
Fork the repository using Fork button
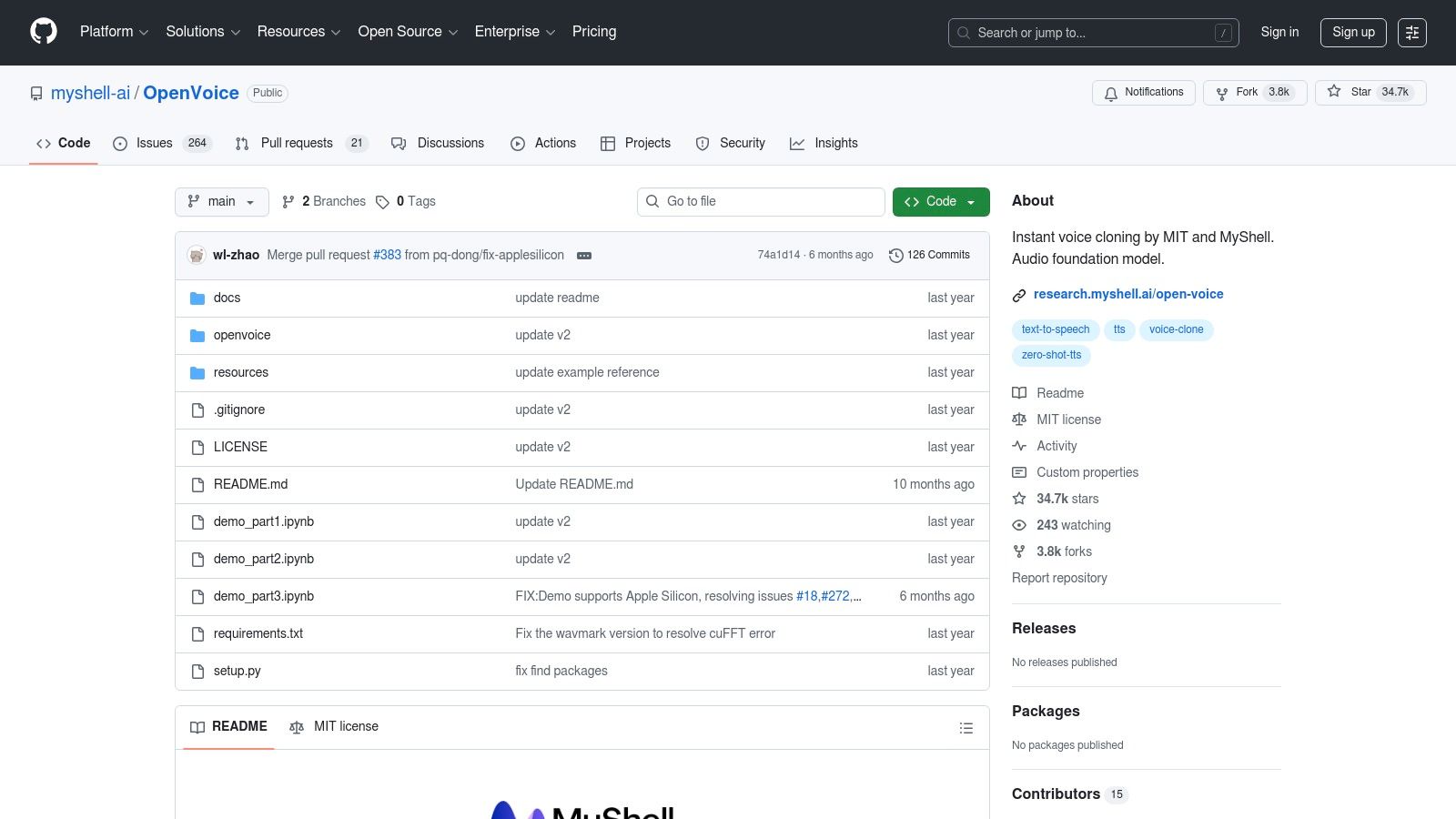[1246, 93]
